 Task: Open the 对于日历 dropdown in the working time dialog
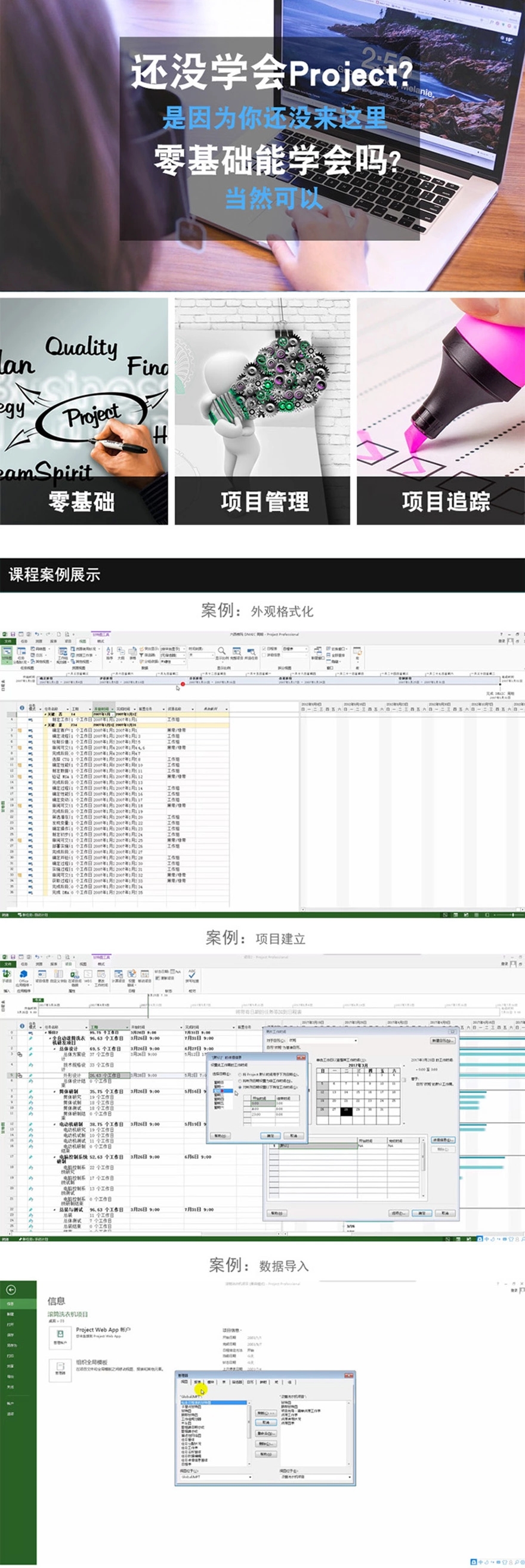click(323, 1040)
